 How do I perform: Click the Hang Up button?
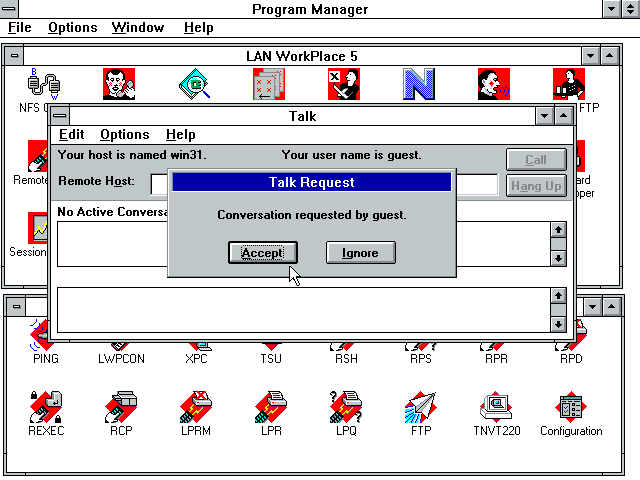pyautogui.click(x=536, y=186)
